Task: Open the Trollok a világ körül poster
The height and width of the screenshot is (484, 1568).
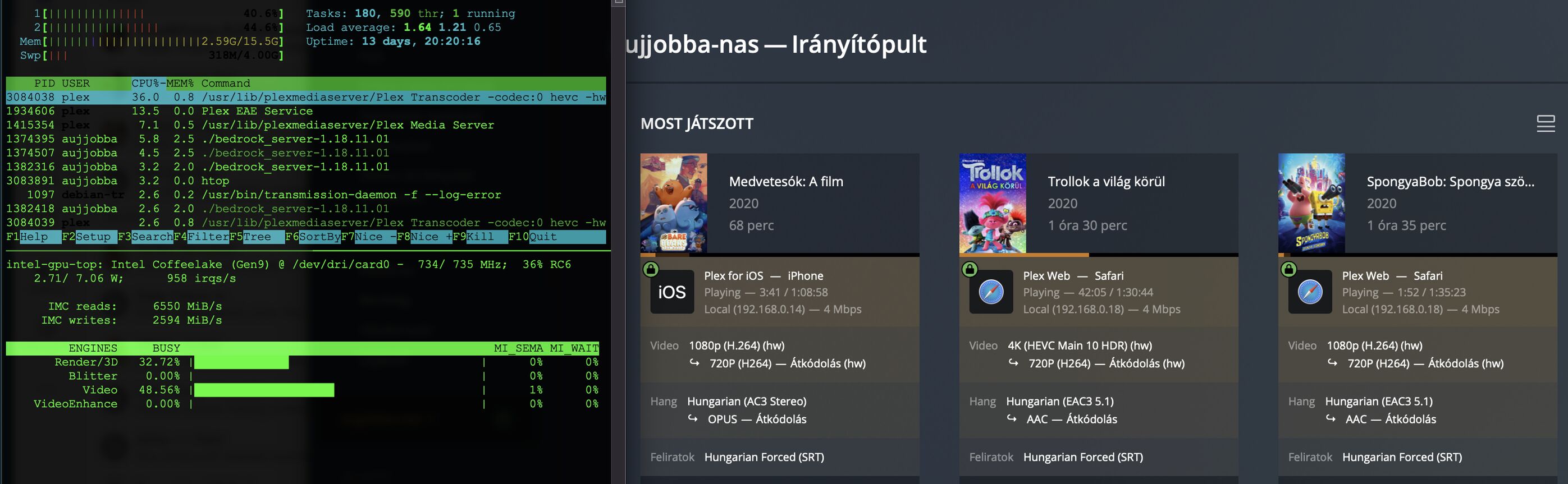Action: coord(993,203)
